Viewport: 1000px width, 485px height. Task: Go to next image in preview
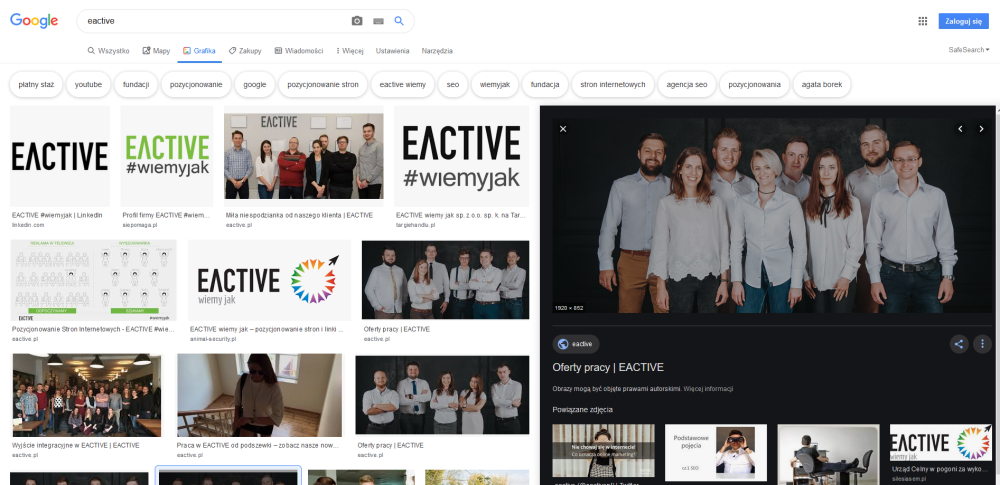pos(982,129)
